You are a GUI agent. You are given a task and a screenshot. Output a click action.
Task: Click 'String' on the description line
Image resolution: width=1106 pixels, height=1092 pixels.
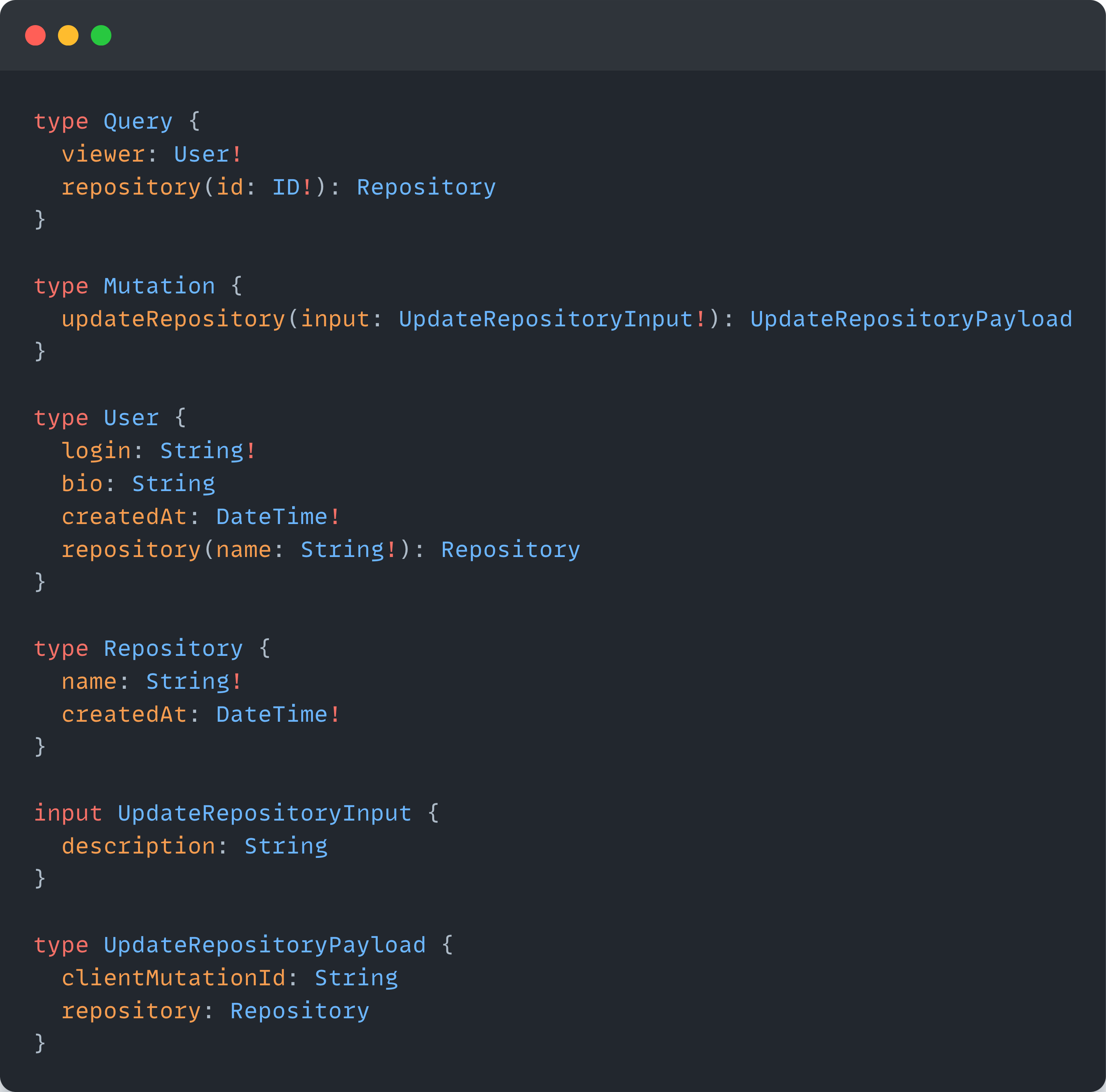click(x=286, y=847)
